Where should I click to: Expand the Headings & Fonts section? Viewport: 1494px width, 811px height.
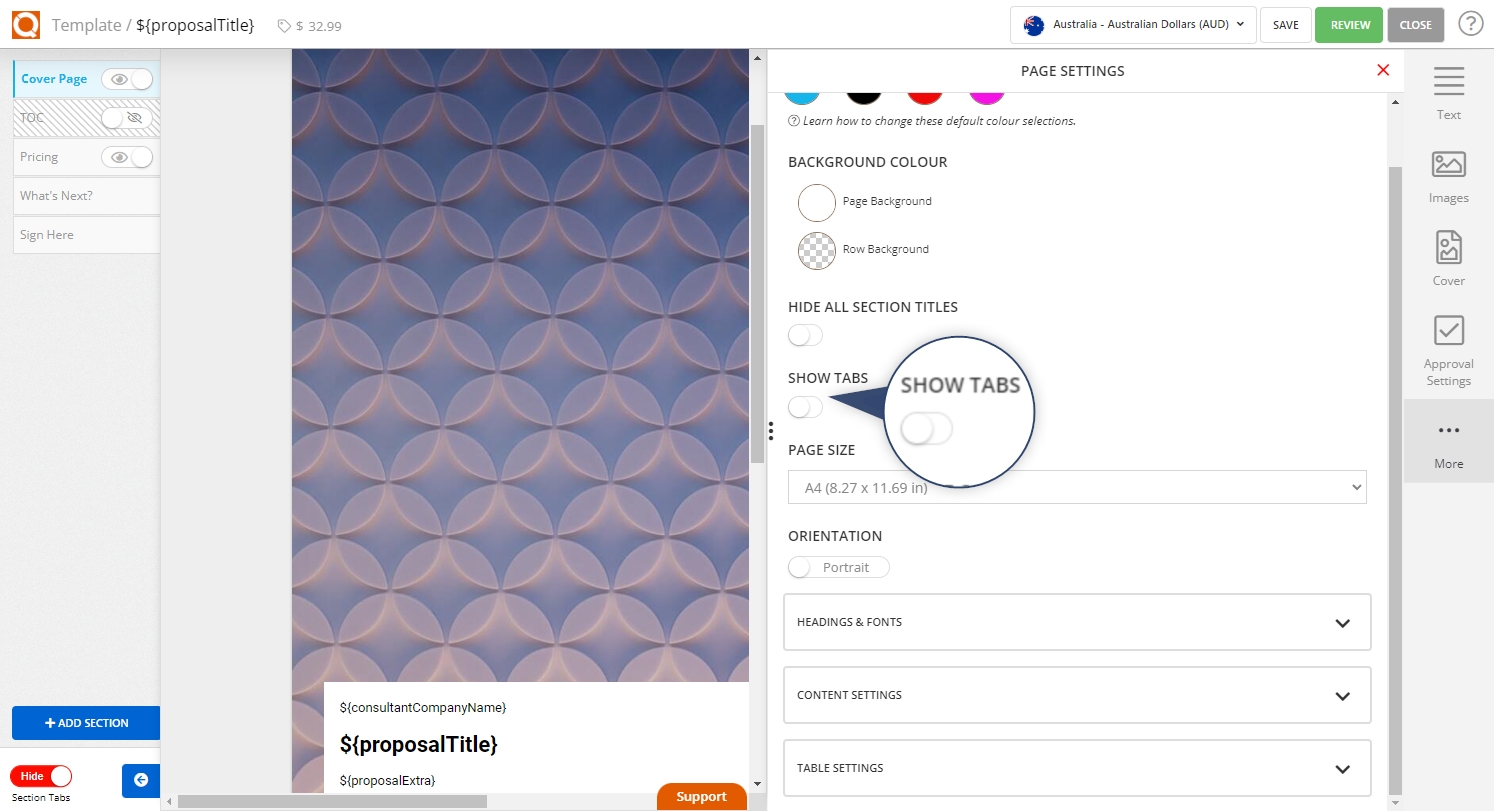coord(1076,622)
